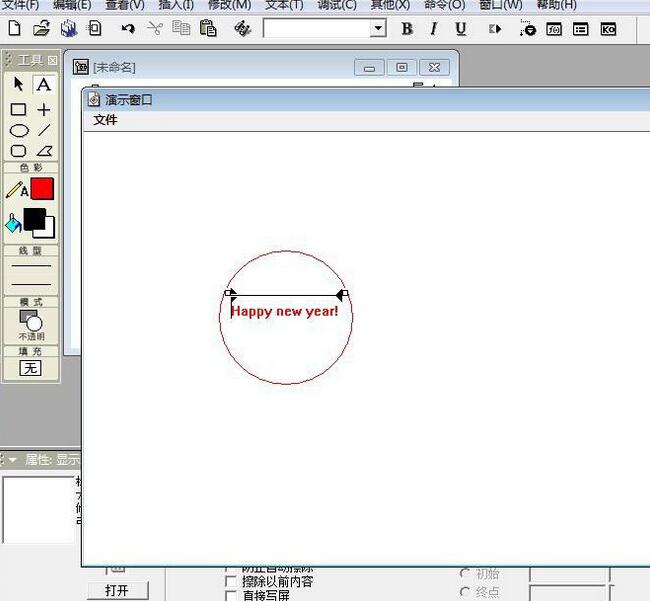Click the paint bucket fill icon
Viewport: 650px width, 601px height.
[13, 224]
